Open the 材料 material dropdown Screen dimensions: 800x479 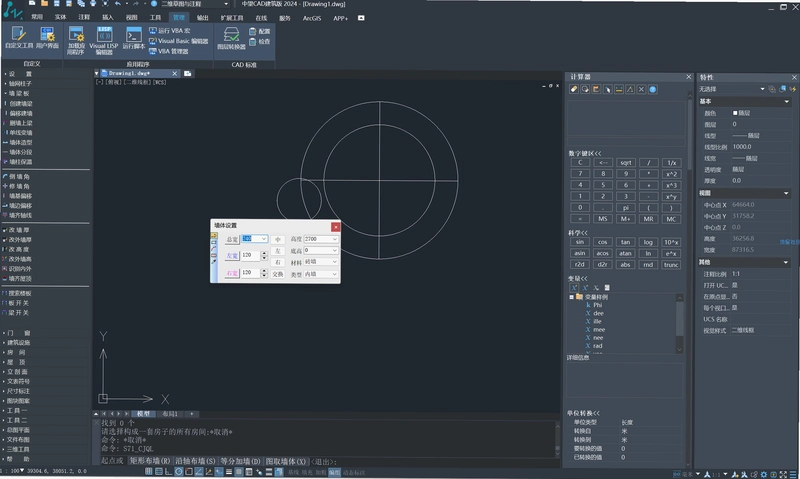pyautogui.click(x=335, y=262)
